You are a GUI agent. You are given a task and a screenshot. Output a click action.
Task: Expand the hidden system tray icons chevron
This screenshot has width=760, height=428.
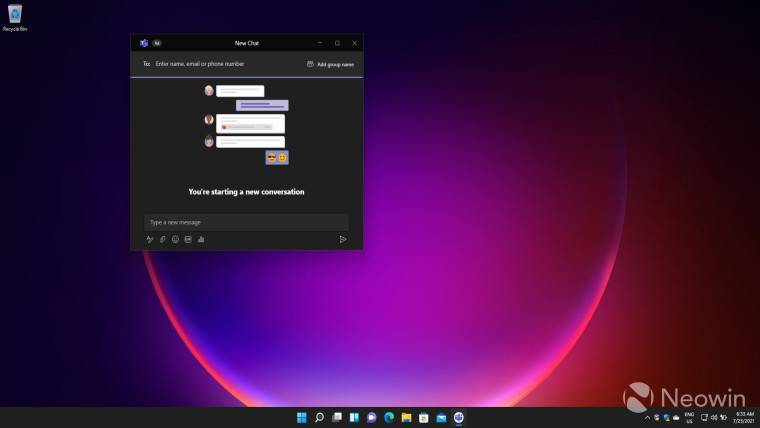(647, 417)
